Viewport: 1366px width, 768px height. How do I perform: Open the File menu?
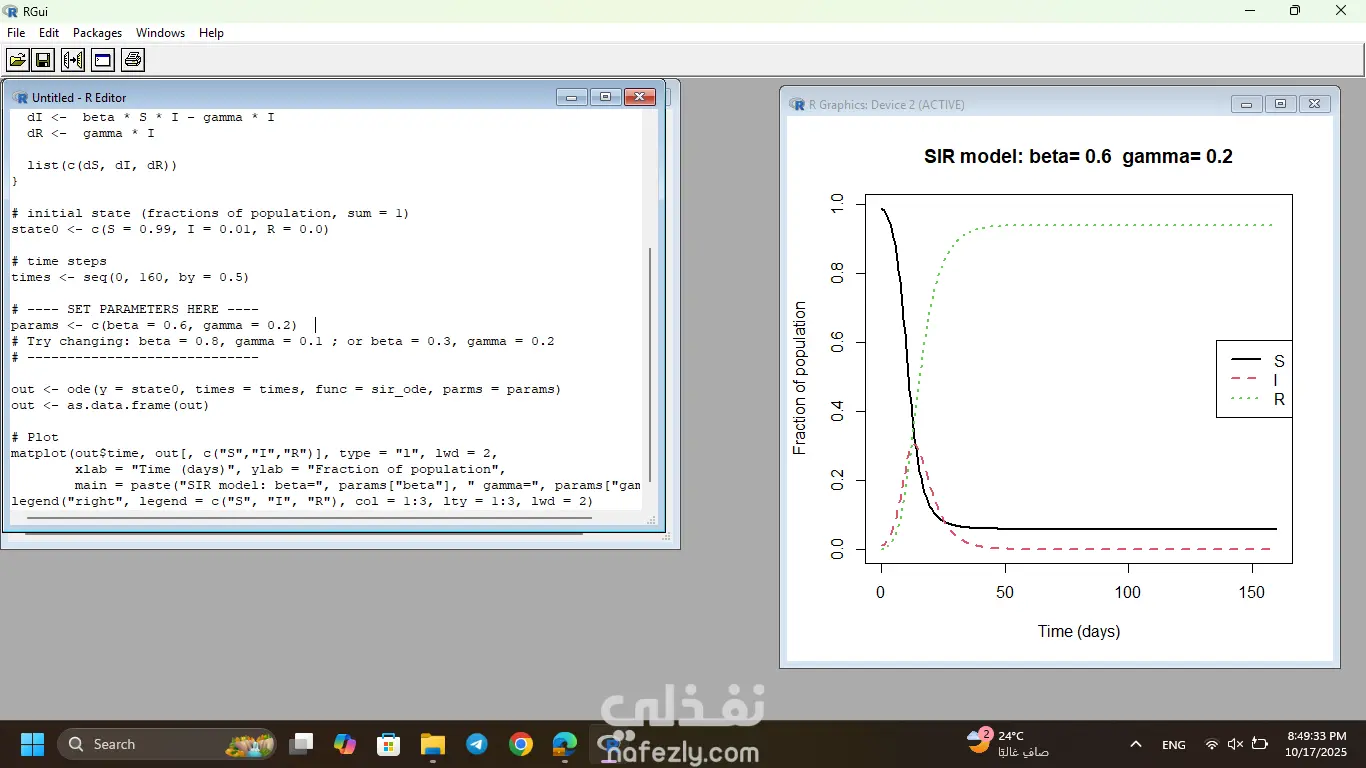(16, 33)
